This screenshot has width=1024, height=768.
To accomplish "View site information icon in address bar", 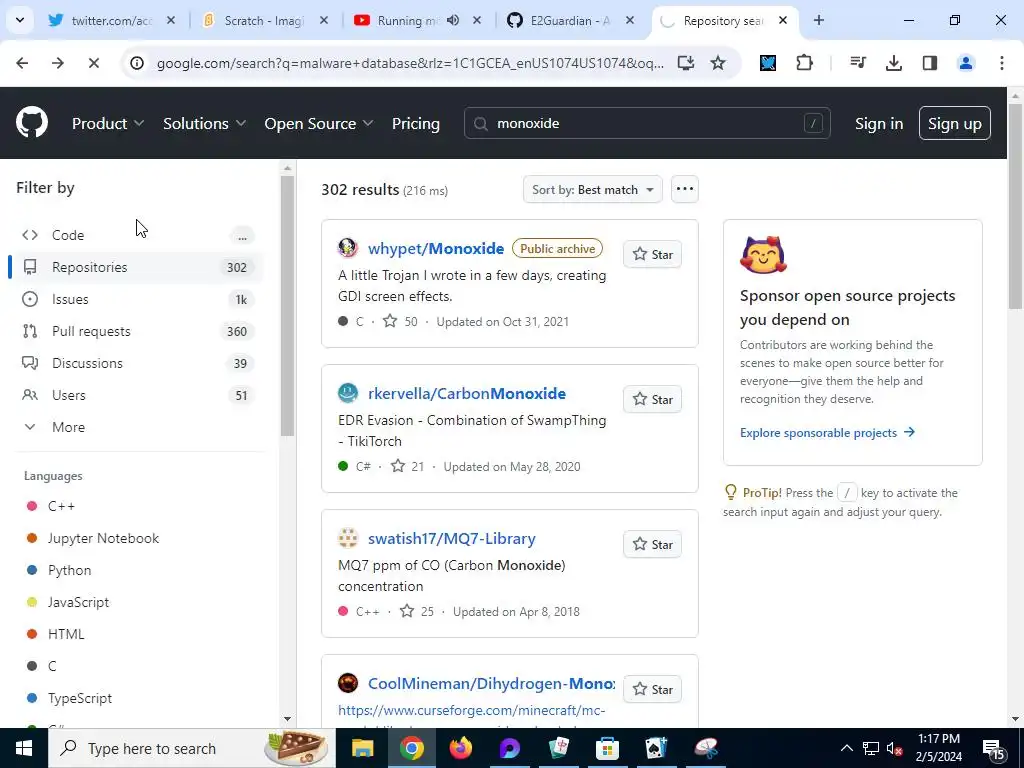I will (136, 63).
